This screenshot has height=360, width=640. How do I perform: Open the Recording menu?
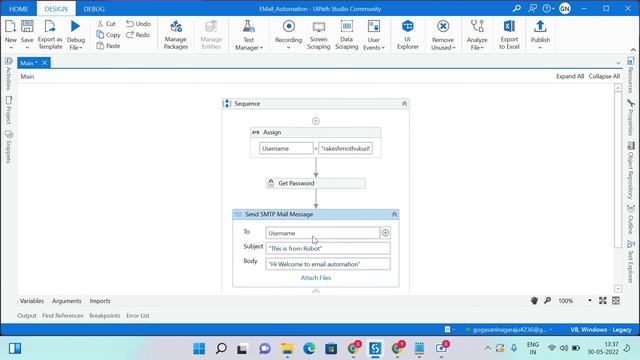tap(289, 35)
